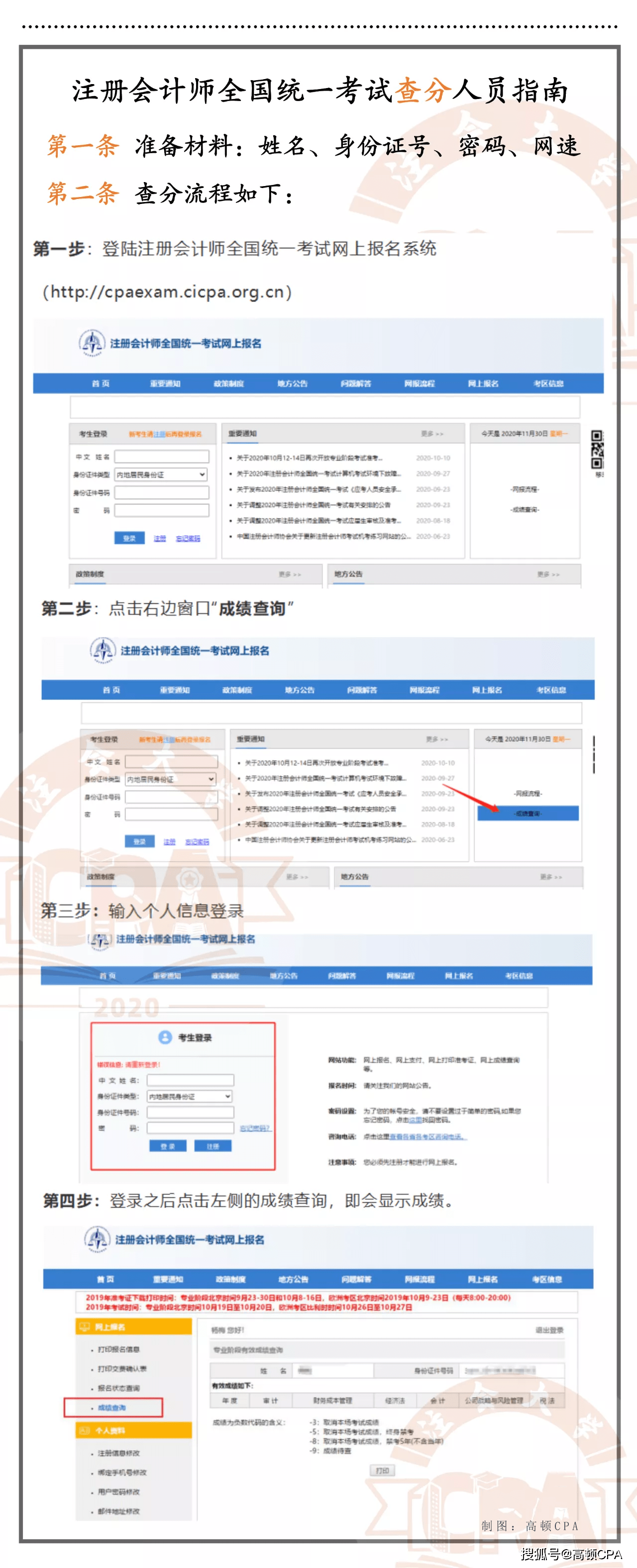Open 网上报名 in step-one navigation bar
Viewport: 637px width, 1568px height.
tap(483, 384)
